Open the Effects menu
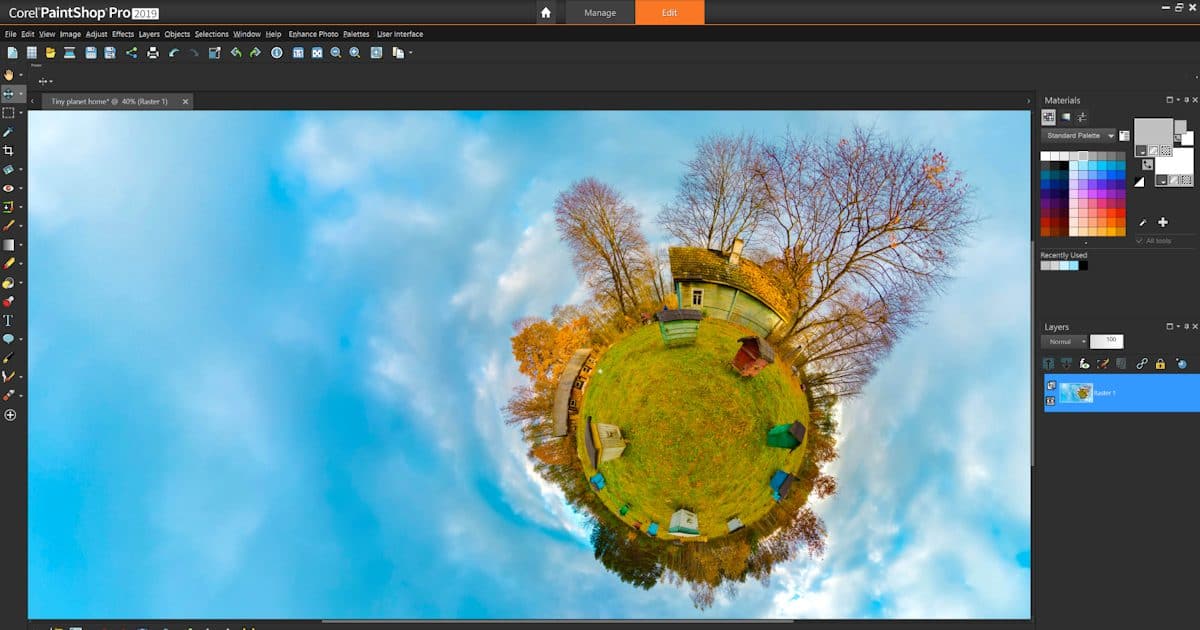Screen dimensions: 1200x630 121,33
